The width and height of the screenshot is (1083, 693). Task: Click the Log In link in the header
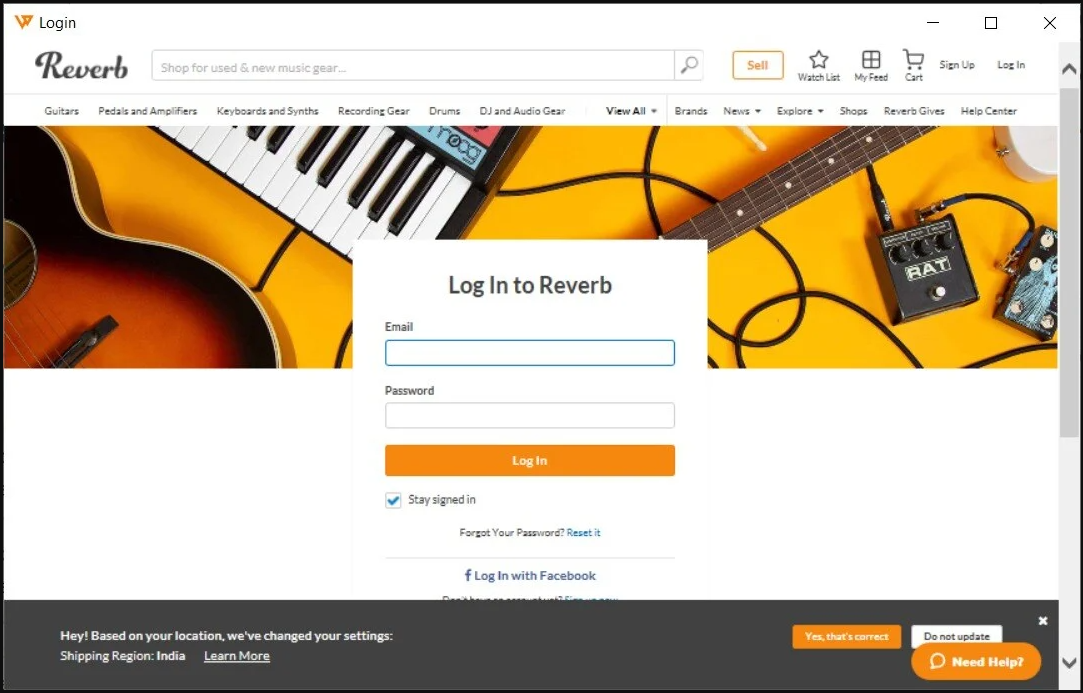pyautogui.click(x=1010, y=64)
